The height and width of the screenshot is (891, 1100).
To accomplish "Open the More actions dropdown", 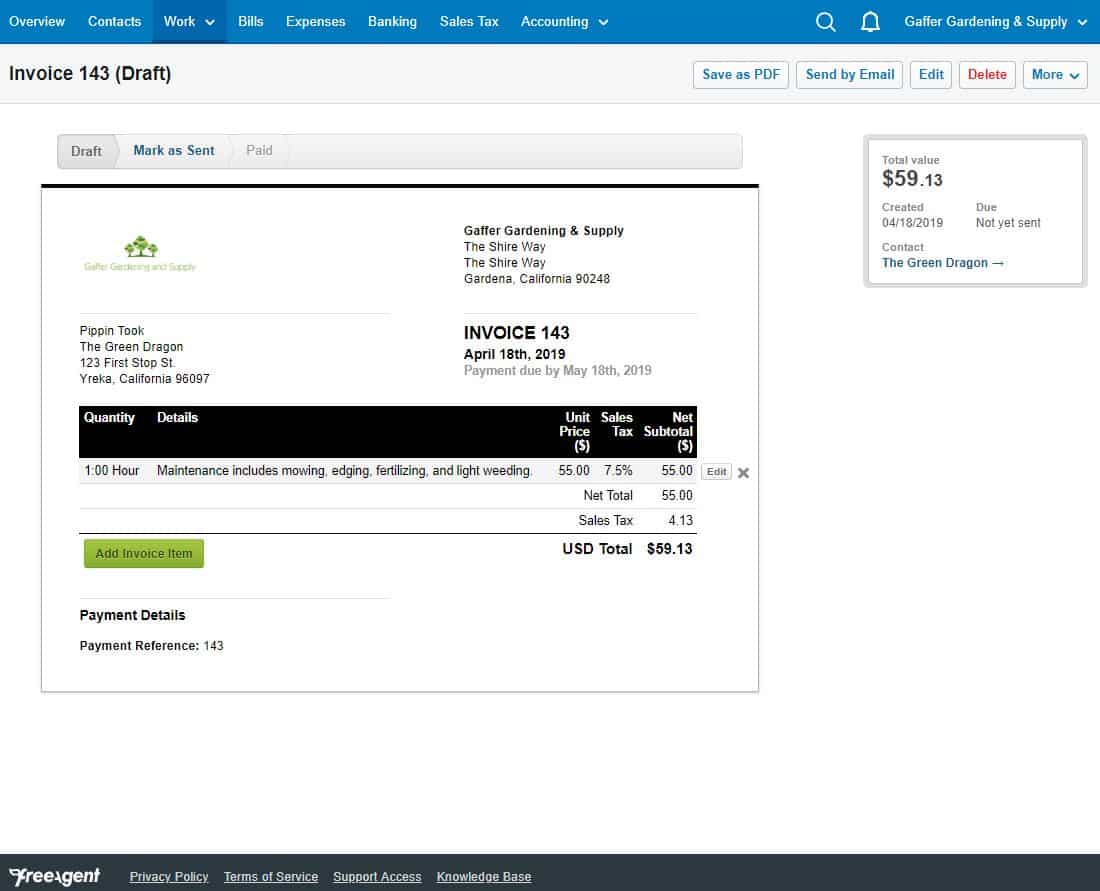I will 1054,74.
